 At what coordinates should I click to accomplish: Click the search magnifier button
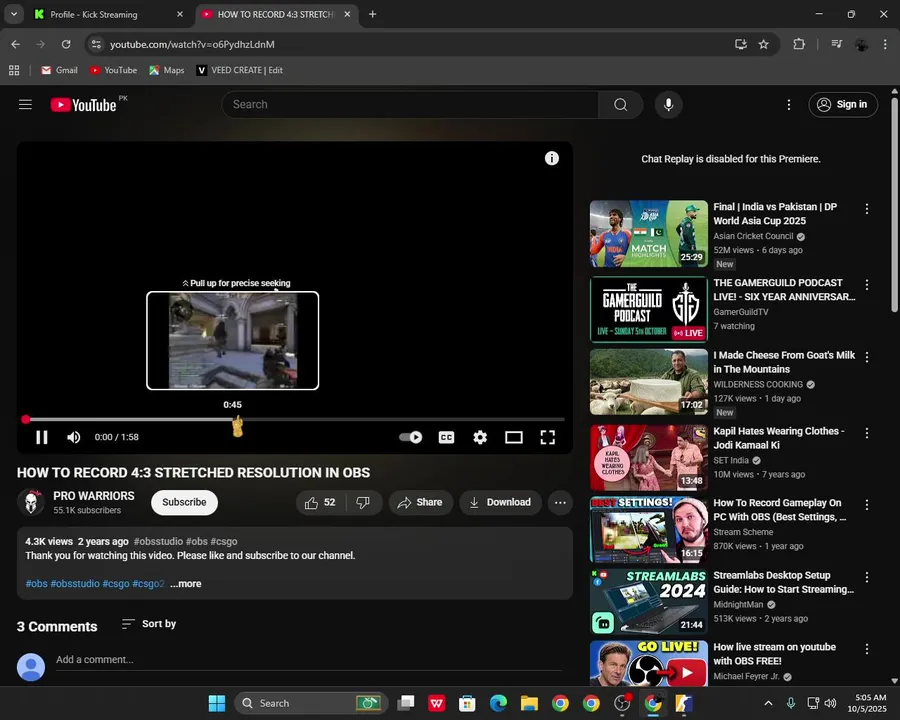pyautogui.click(x=620, y=104)
